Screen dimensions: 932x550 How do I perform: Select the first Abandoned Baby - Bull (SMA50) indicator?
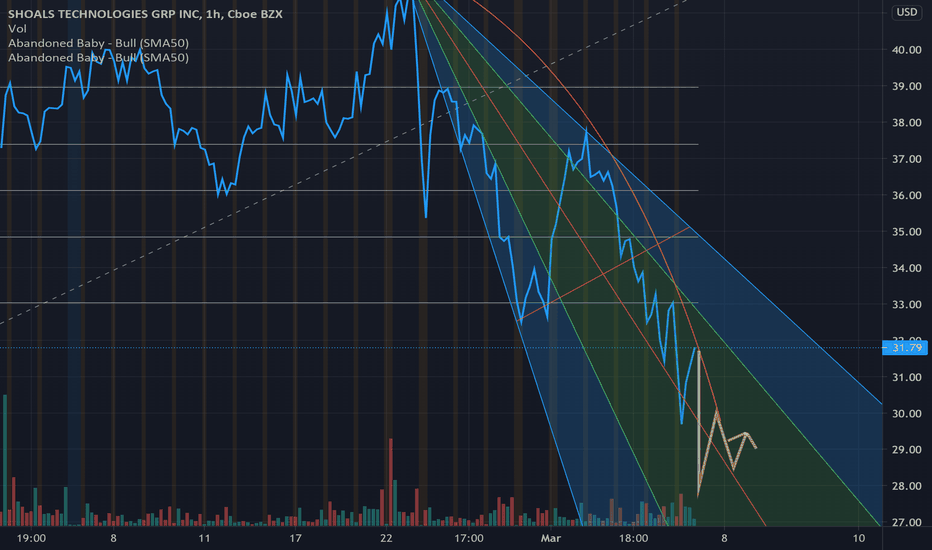coord(98,43)
